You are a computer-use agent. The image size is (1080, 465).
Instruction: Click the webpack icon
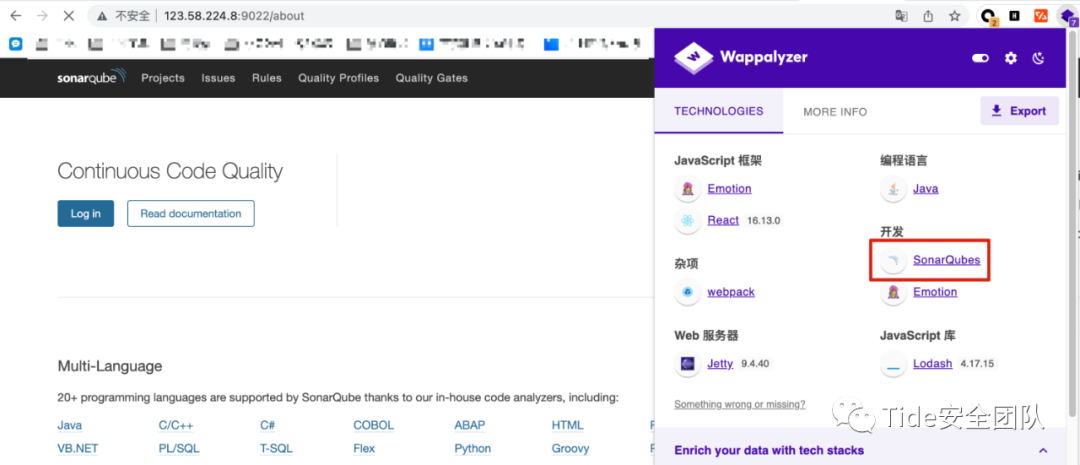(x=687, y=292)
